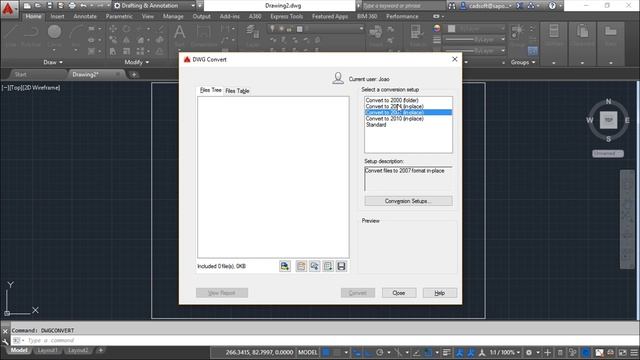Select 'Convert to 2000 (folder)' setup

tap(392, 100)
